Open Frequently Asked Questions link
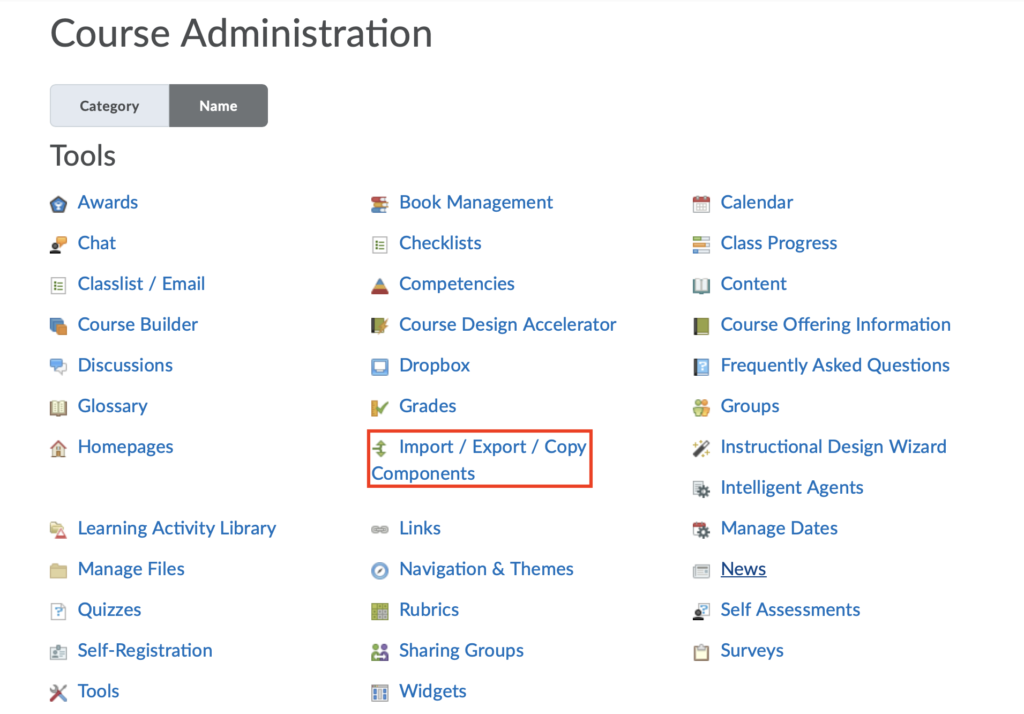1024x714 pixels. coord(835,365)
